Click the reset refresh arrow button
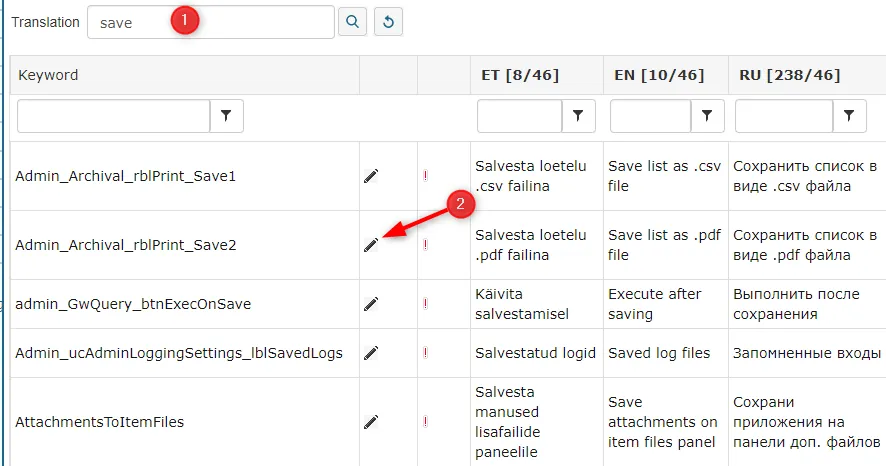The width and height of the screenshot is (886, 466). (388, 22)
